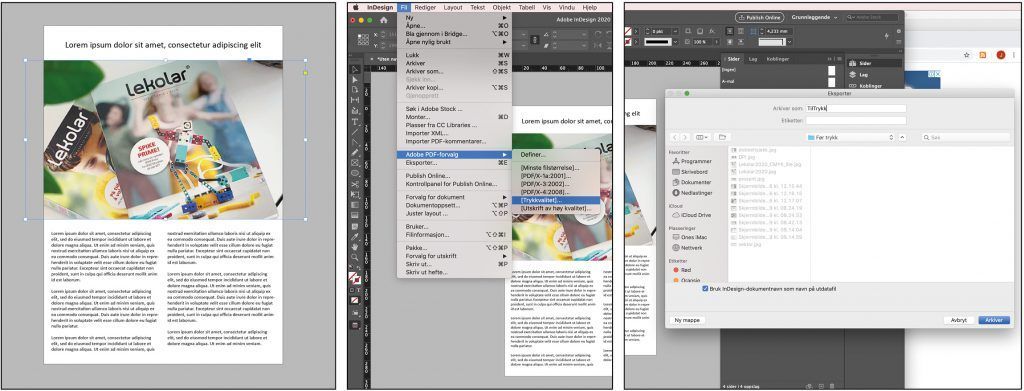The height and width of the screenshot is (391, 1024).
Task: Open the view mode dropdown in Eksporter dialog
Action: 702,137
